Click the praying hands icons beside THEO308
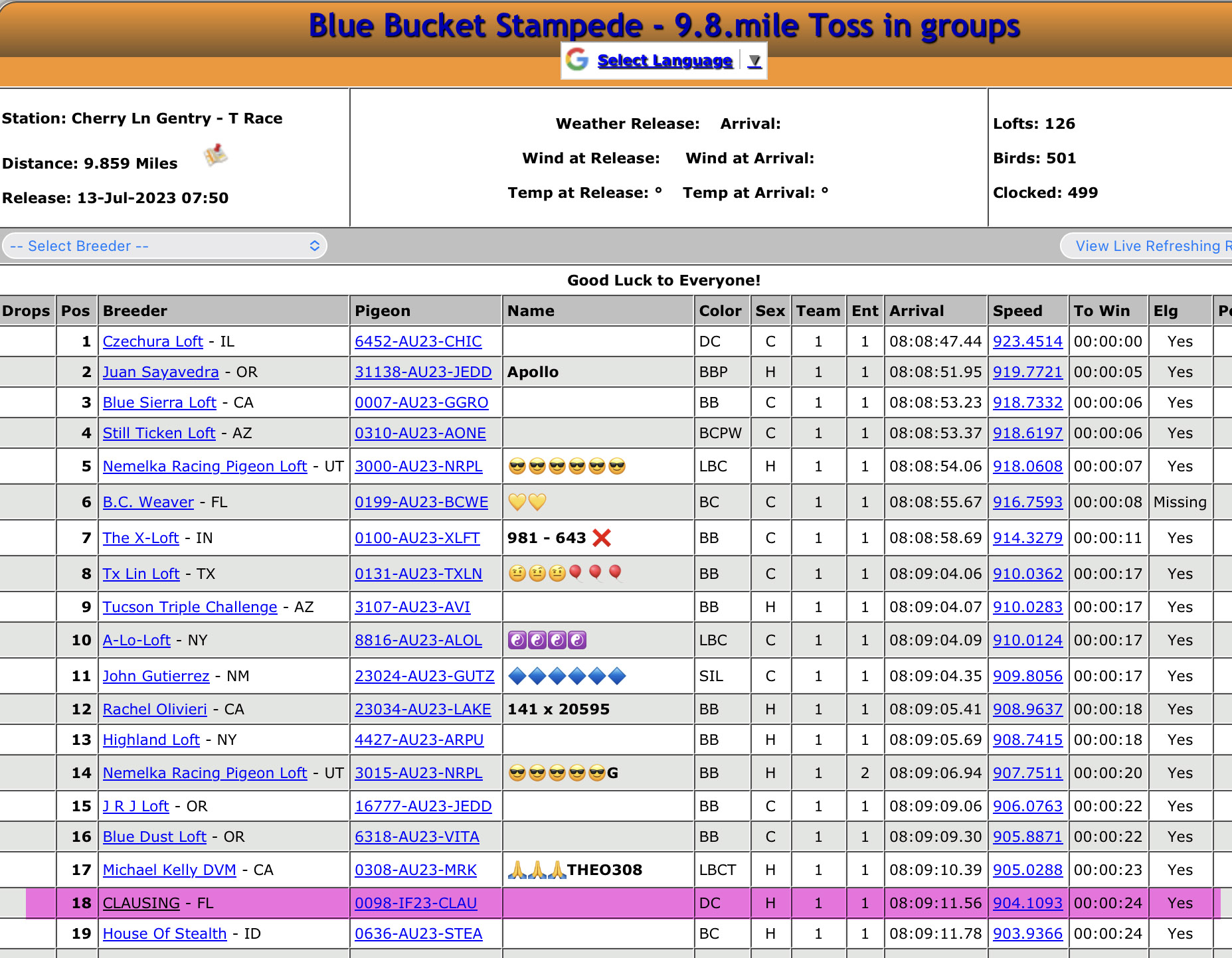This screenshot has width=1232, height=958. [x=537, y=870]
